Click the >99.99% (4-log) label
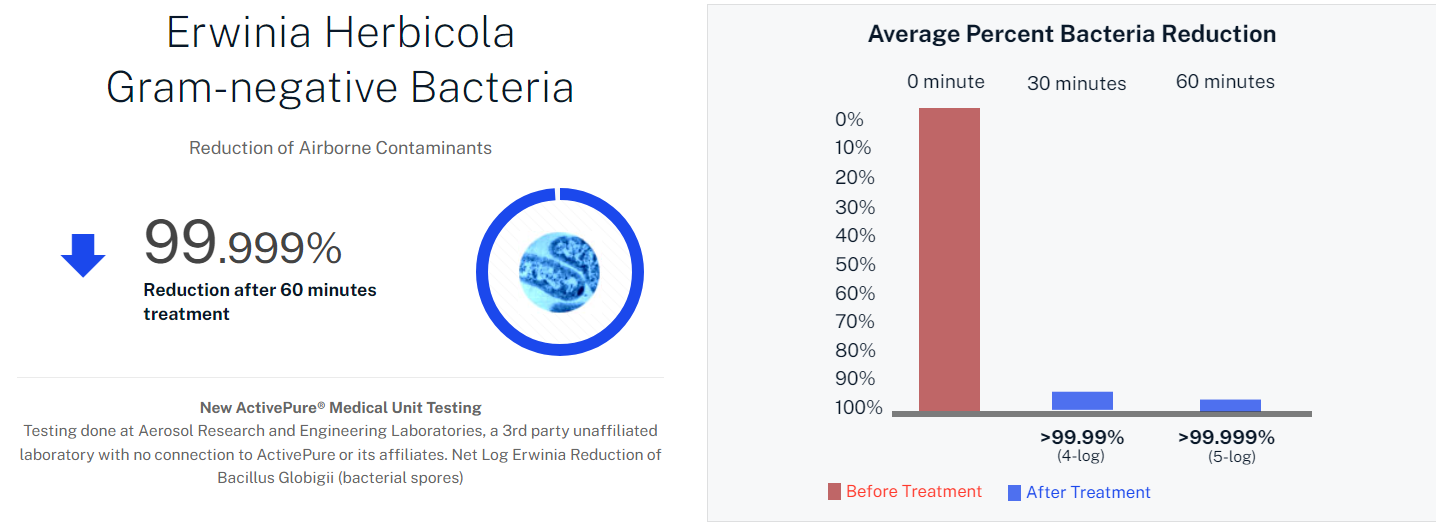1436x523 pixels. (x=1081, y=445)
